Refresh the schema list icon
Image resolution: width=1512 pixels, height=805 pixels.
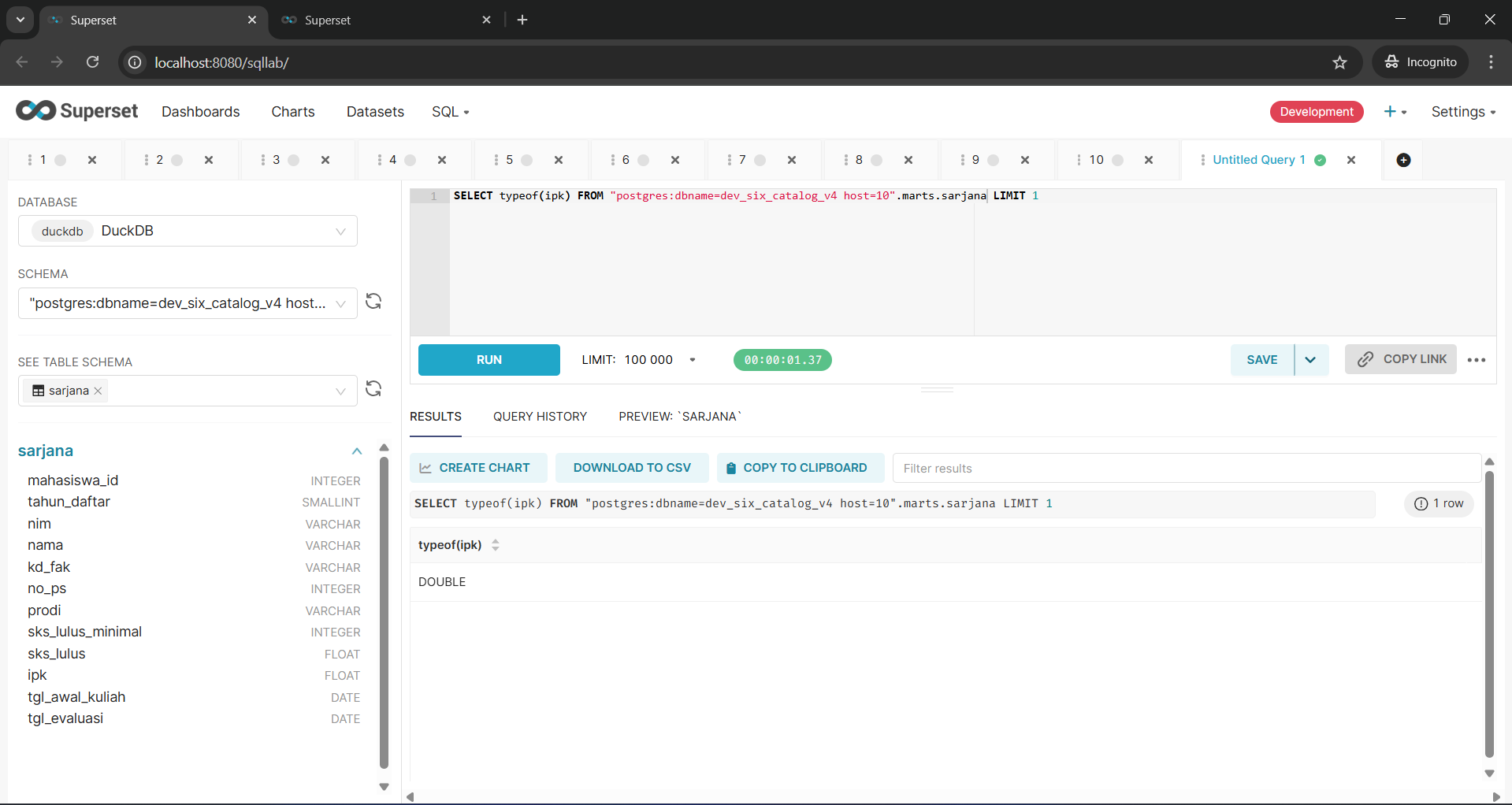[373, 302]
